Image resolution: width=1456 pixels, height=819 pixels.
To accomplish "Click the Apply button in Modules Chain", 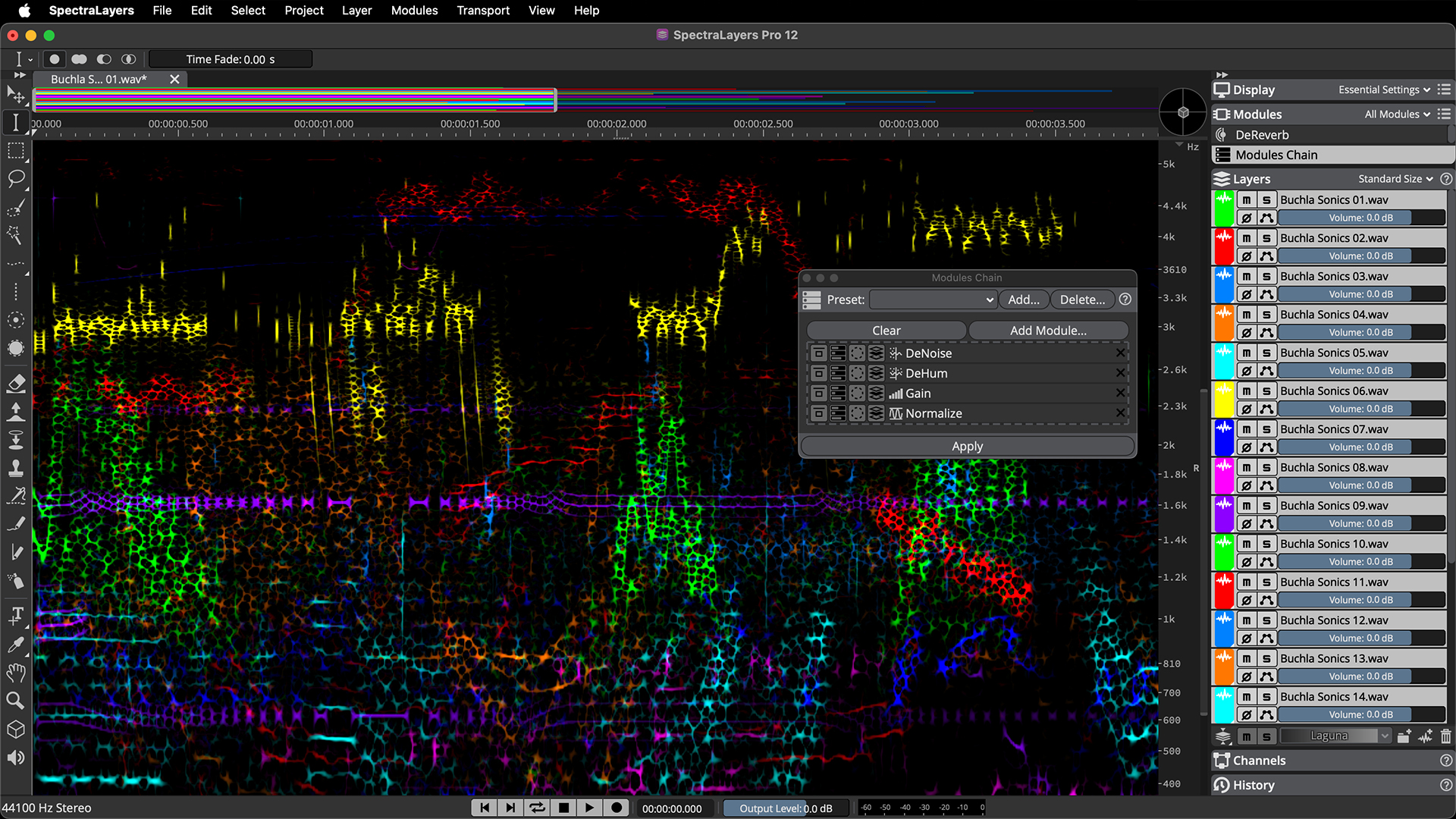I will tap(967, 447).
